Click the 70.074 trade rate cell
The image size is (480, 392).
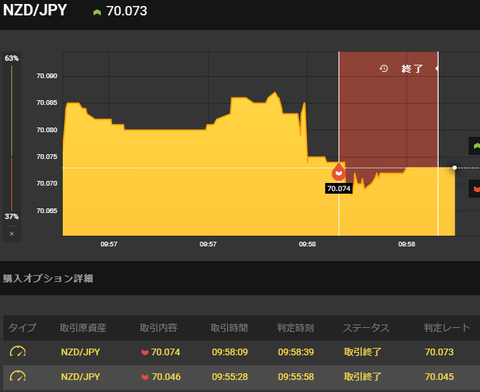click(x=165, y=352)
